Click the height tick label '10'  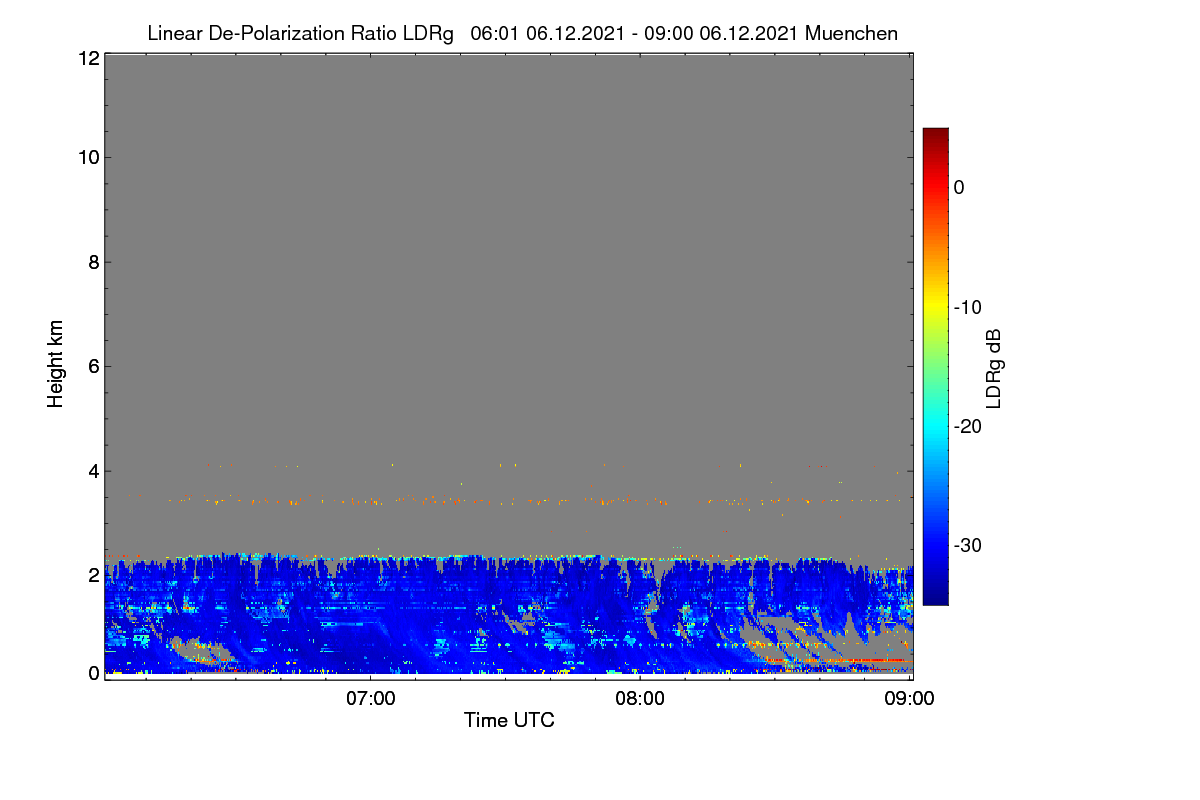pos(87,157)
